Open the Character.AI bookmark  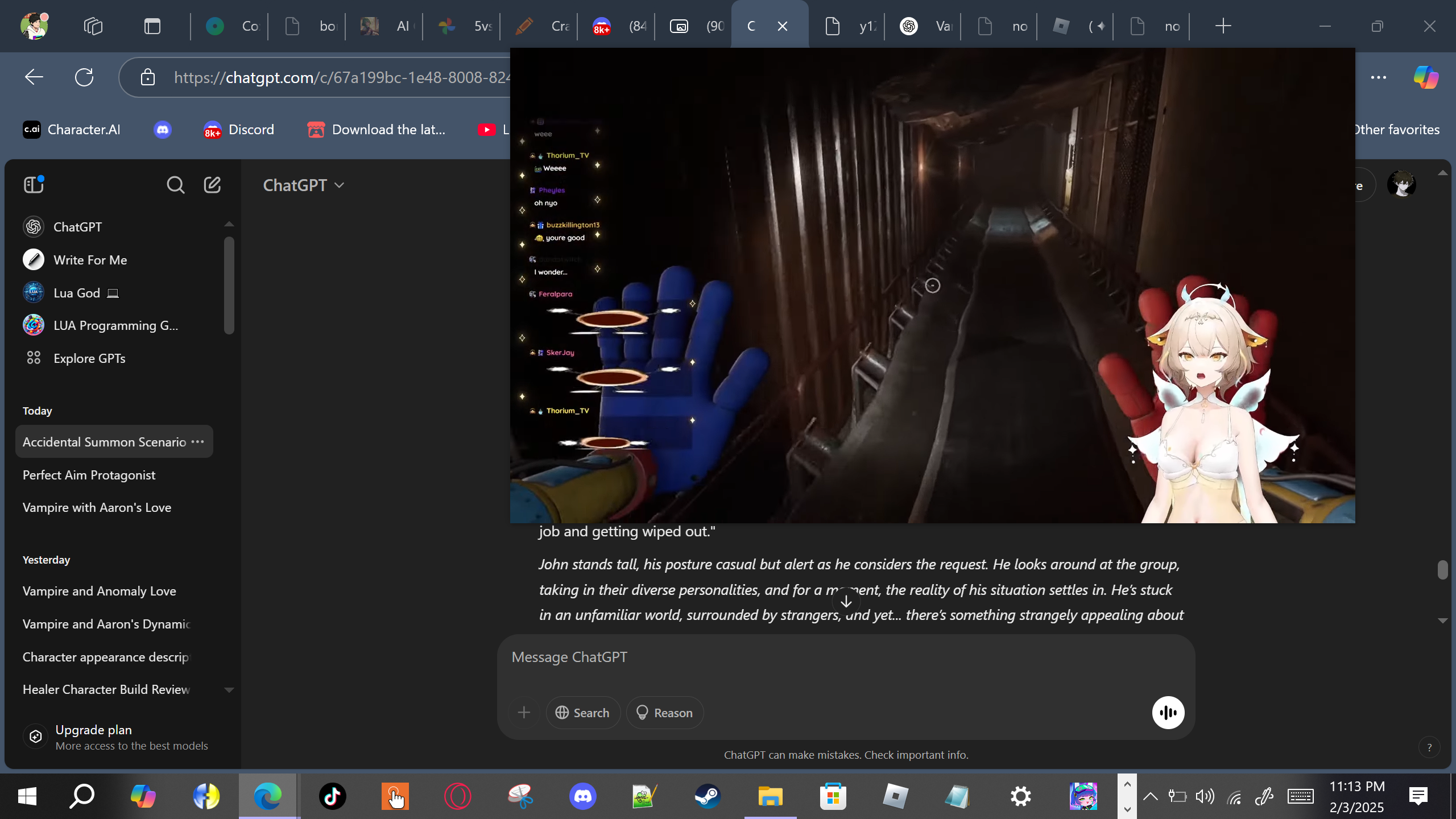point(72,130)
